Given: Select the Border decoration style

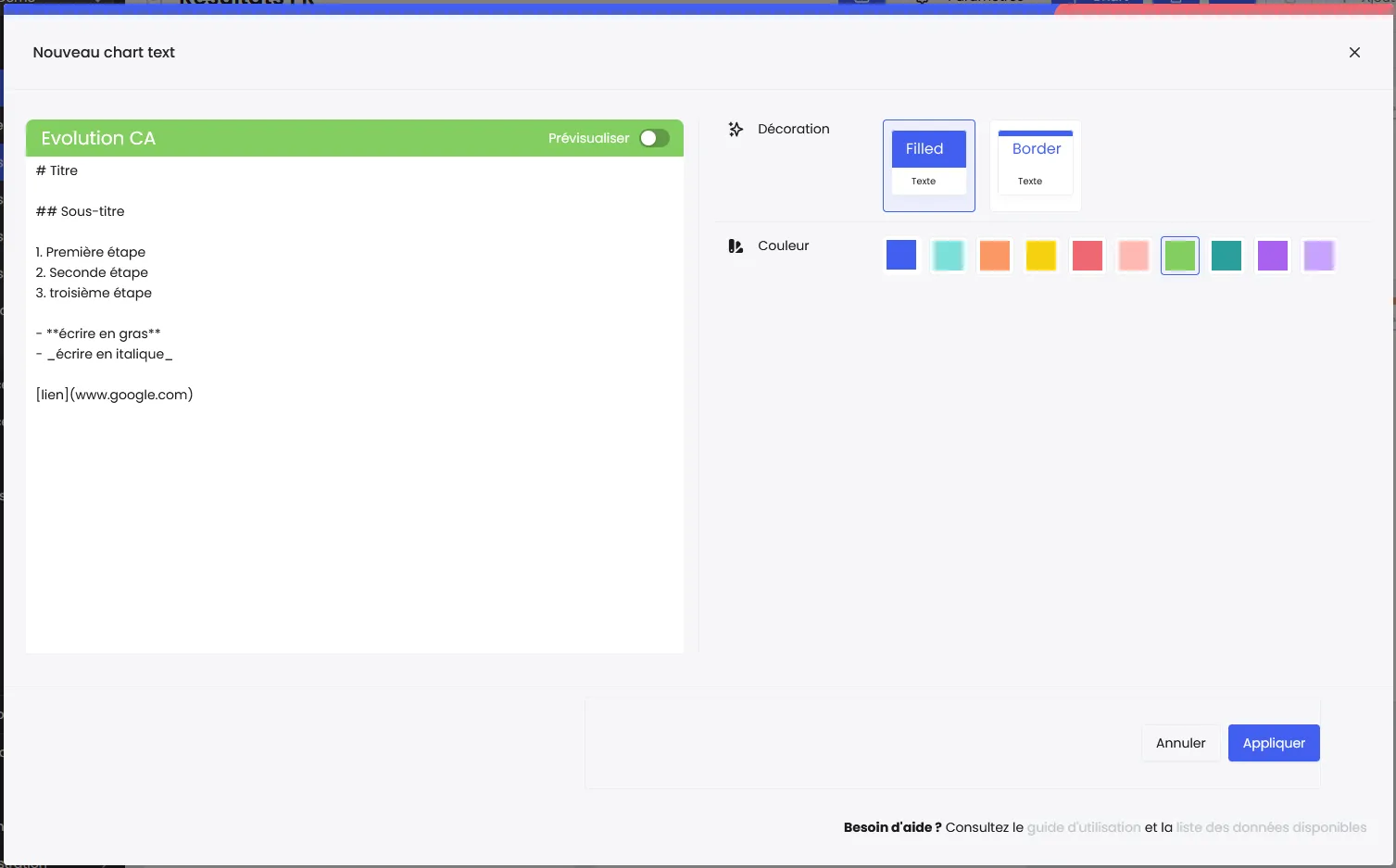Looking at the screenshot, I should coord(1036,166).
